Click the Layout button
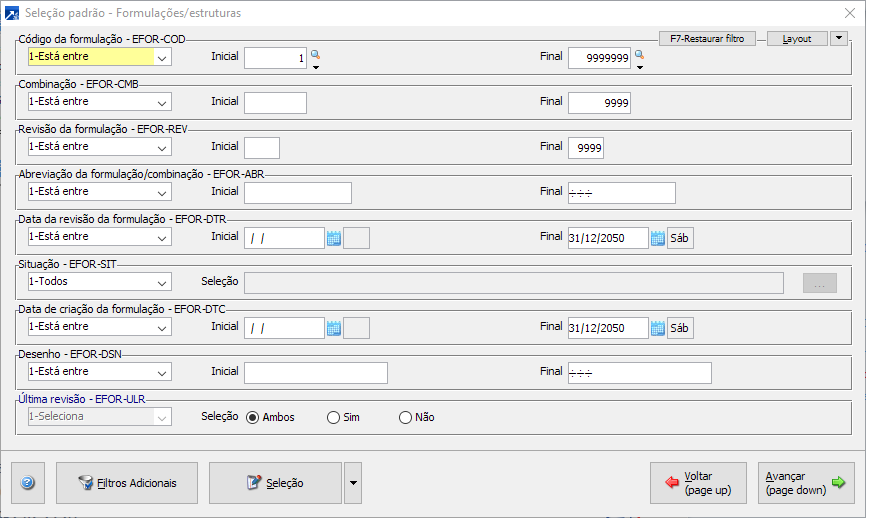This screenshot has width=870, height=520. point(797,39)
